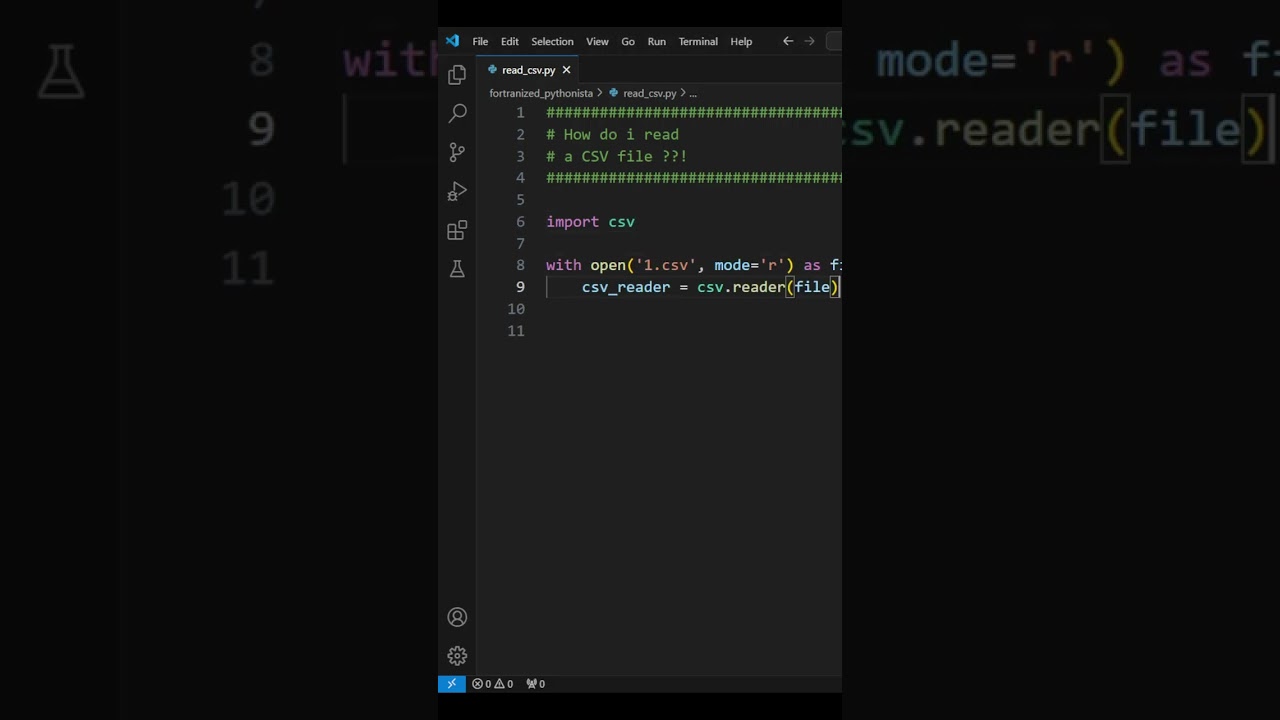1280x720 pixels.
Task: Open the View menu
Action: point(597,41)
